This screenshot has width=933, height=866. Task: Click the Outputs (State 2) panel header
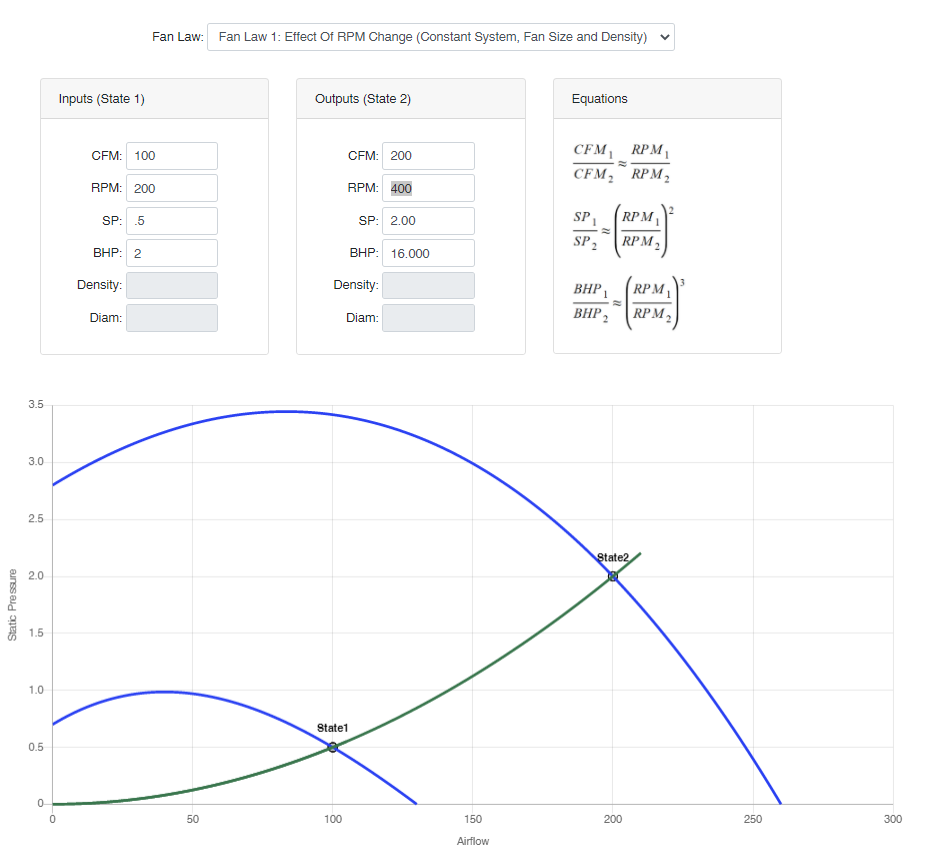410,99
